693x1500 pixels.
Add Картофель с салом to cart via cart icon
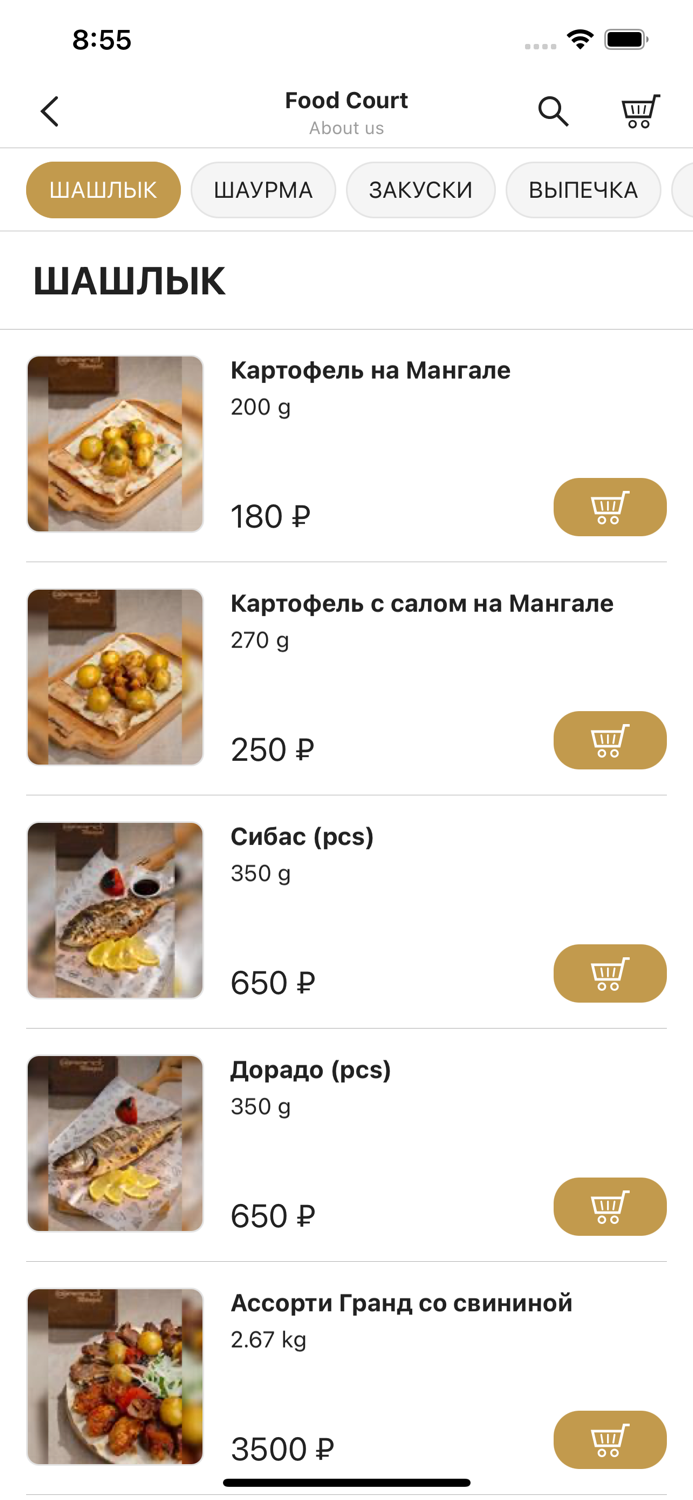pos(610,740)
